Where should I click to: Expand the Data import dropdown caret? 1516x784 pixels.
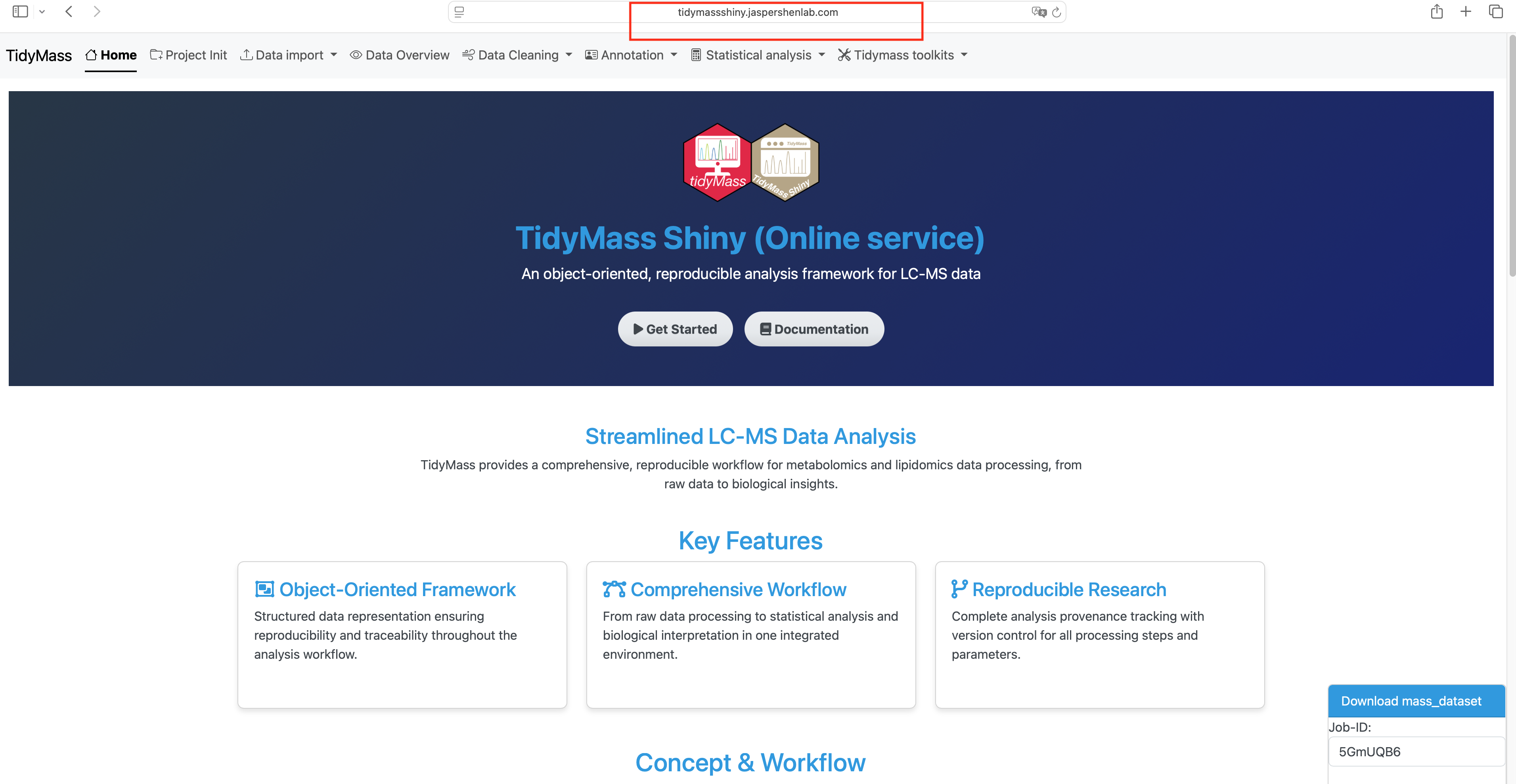tap(334, 55)
